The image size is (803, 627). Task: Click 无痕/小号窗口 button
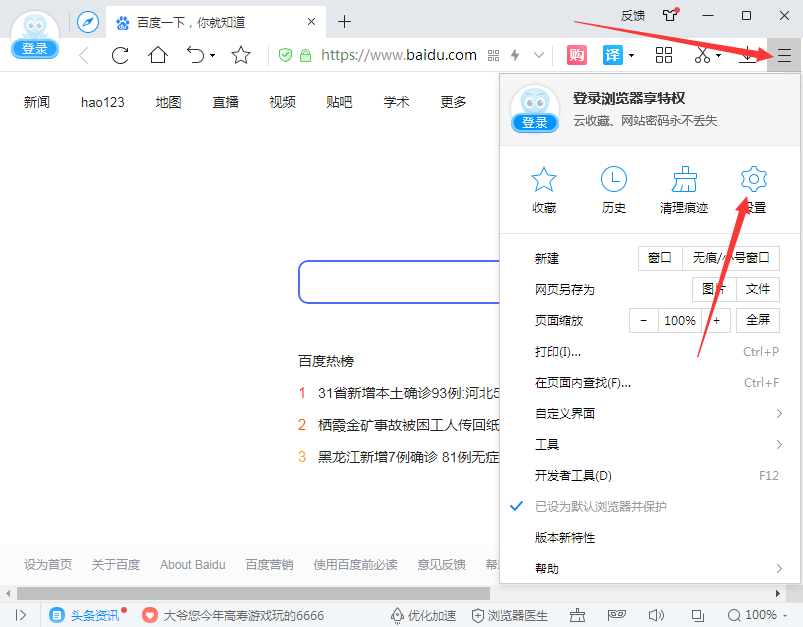pos(731,258)
